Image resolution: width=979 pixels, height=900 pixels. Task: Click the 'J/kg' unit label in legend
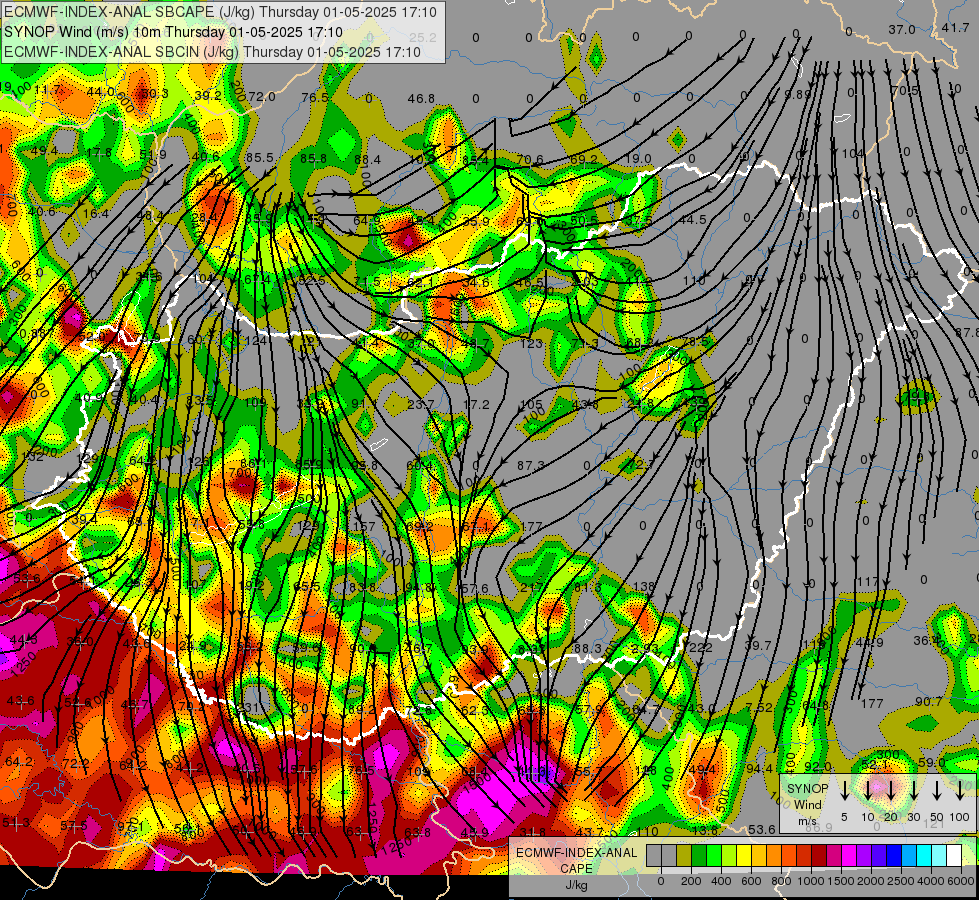[576, 885]
